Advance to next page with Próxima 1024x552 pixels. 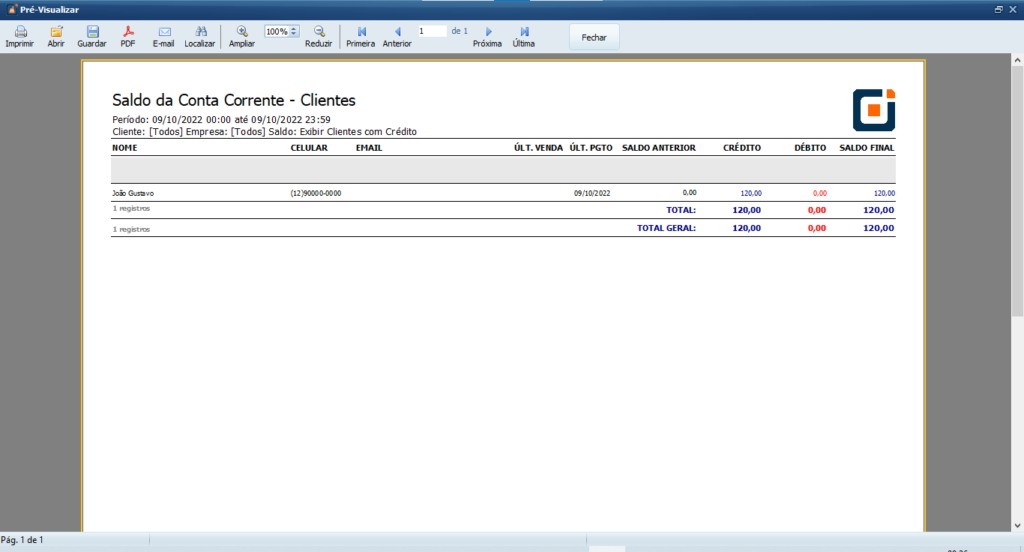pyautogui.click(x=488, y=32)
